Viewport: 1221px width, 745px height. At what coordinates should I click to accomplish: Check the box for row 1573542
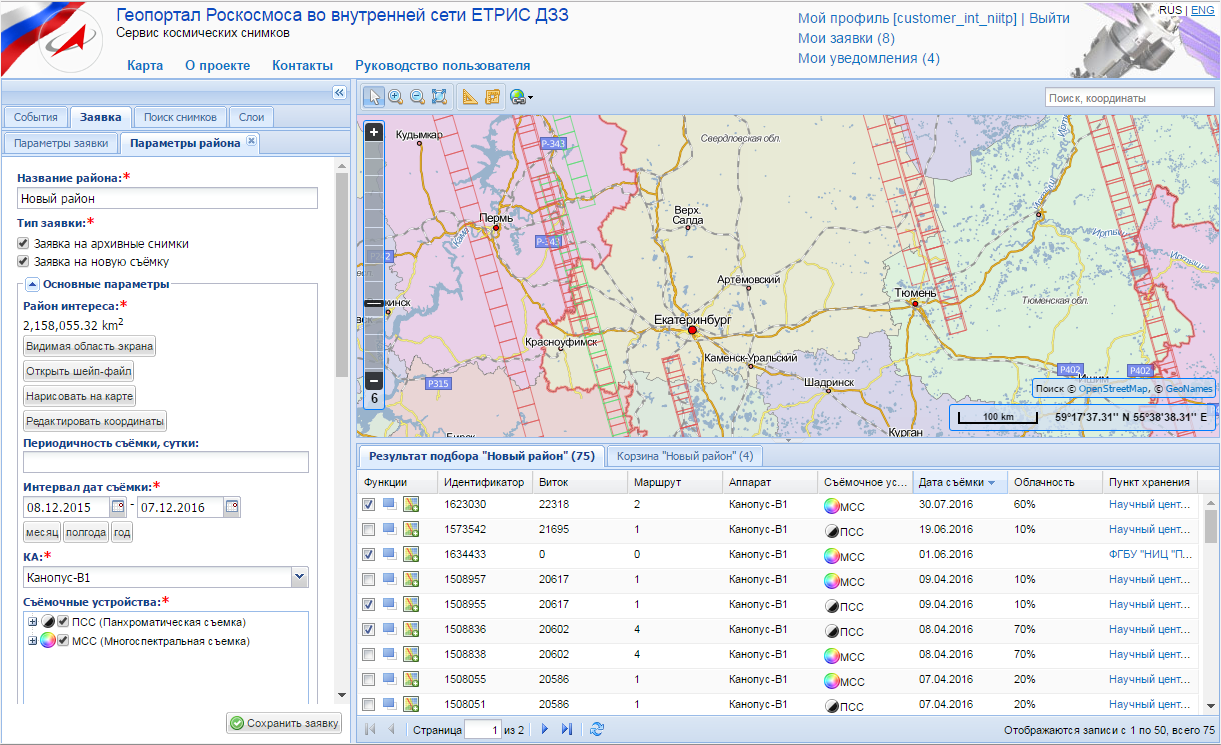coord(369,529)
